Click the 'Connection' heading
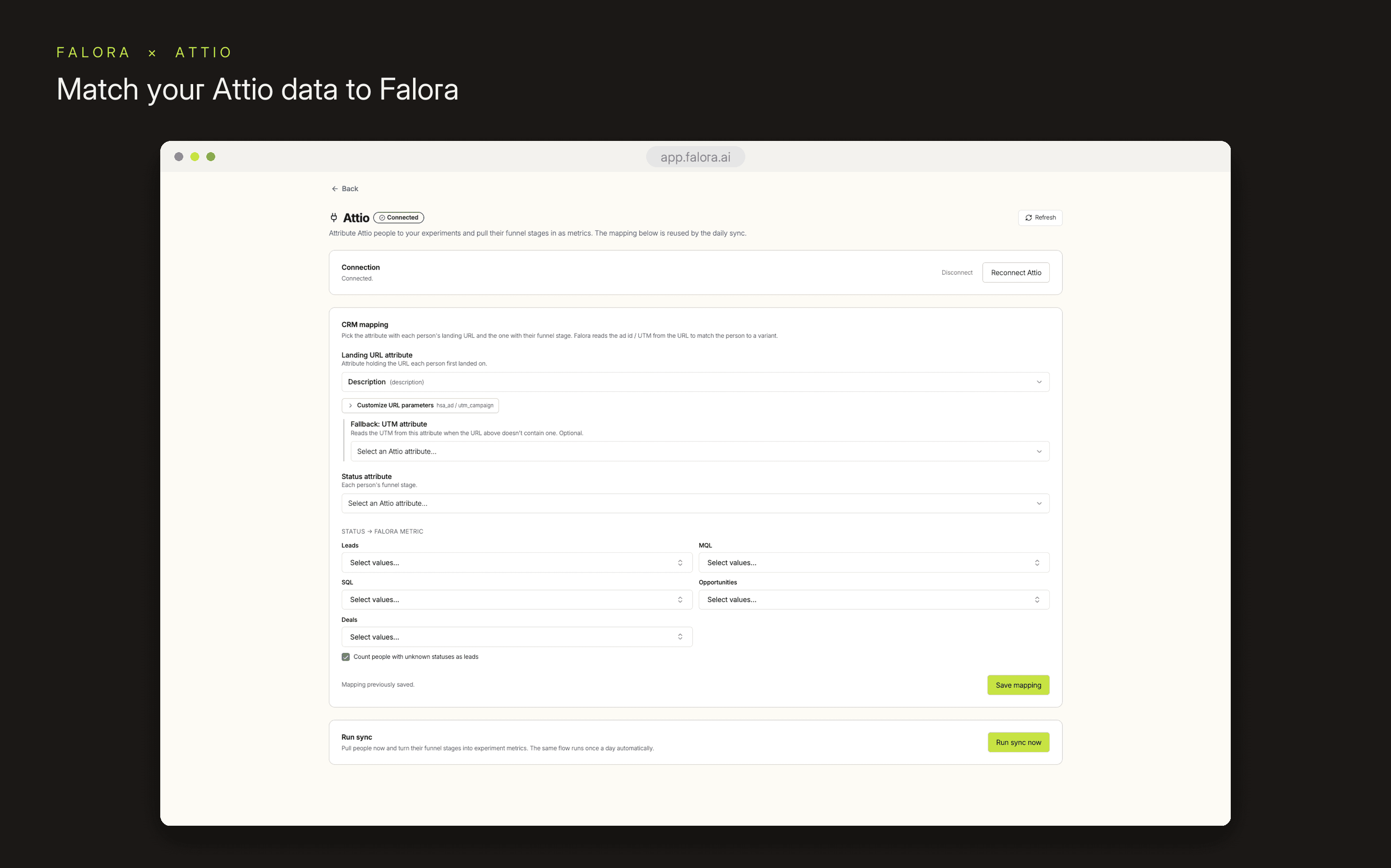Viewport: 1391px width, 868px height. [x=360, y=268]
